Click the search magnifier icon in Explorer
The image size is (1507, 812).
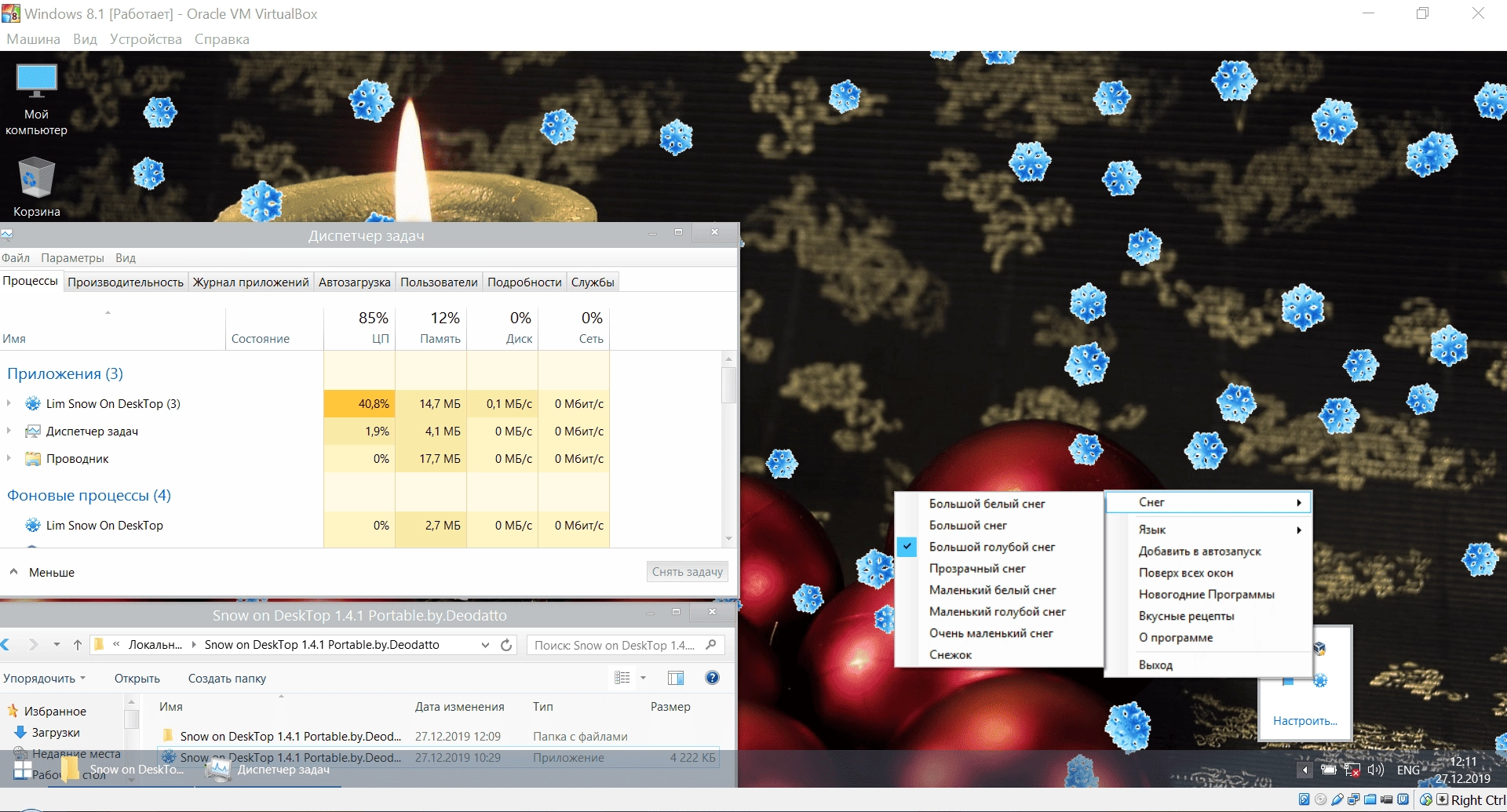[x=711, y=644]
